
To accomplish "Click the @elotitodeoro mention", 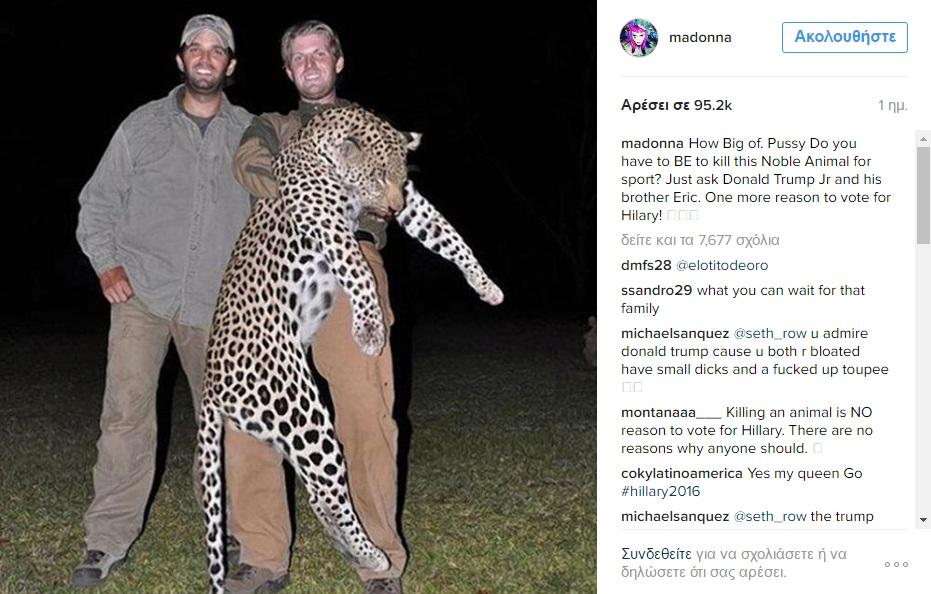I will [x=722, y=265].
